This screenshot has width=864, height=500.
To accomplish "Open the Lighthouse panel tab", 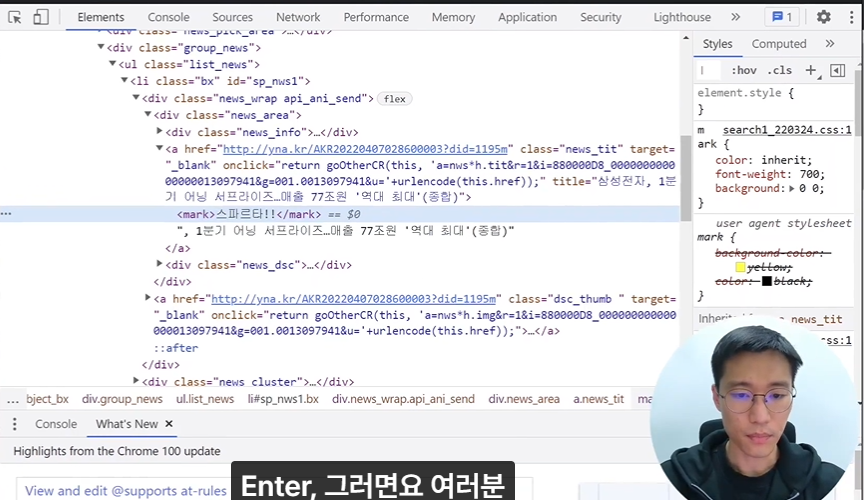I will pyautogui.click(x=682, y=17).
